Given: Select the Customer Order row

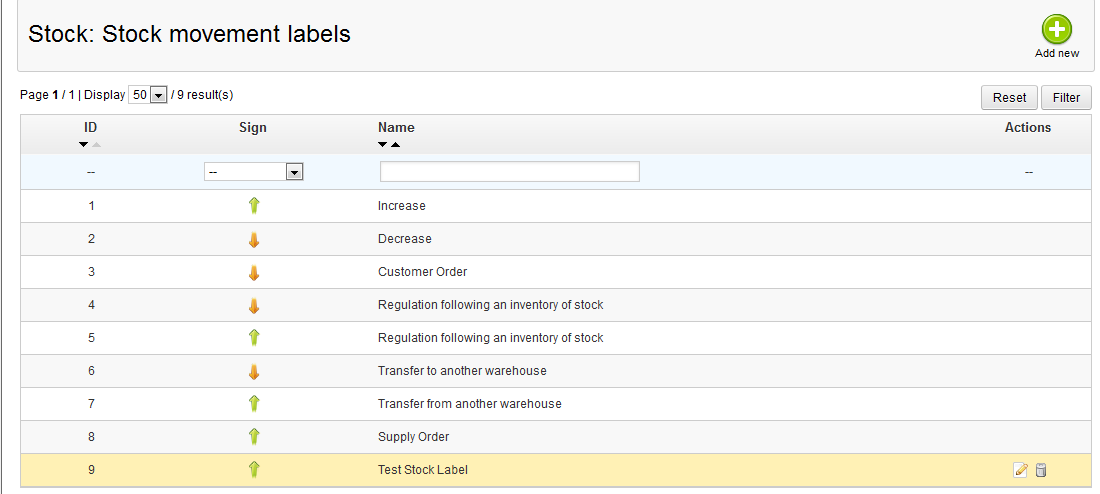Looking at the screenshot, I should click(x=557, y=272).
